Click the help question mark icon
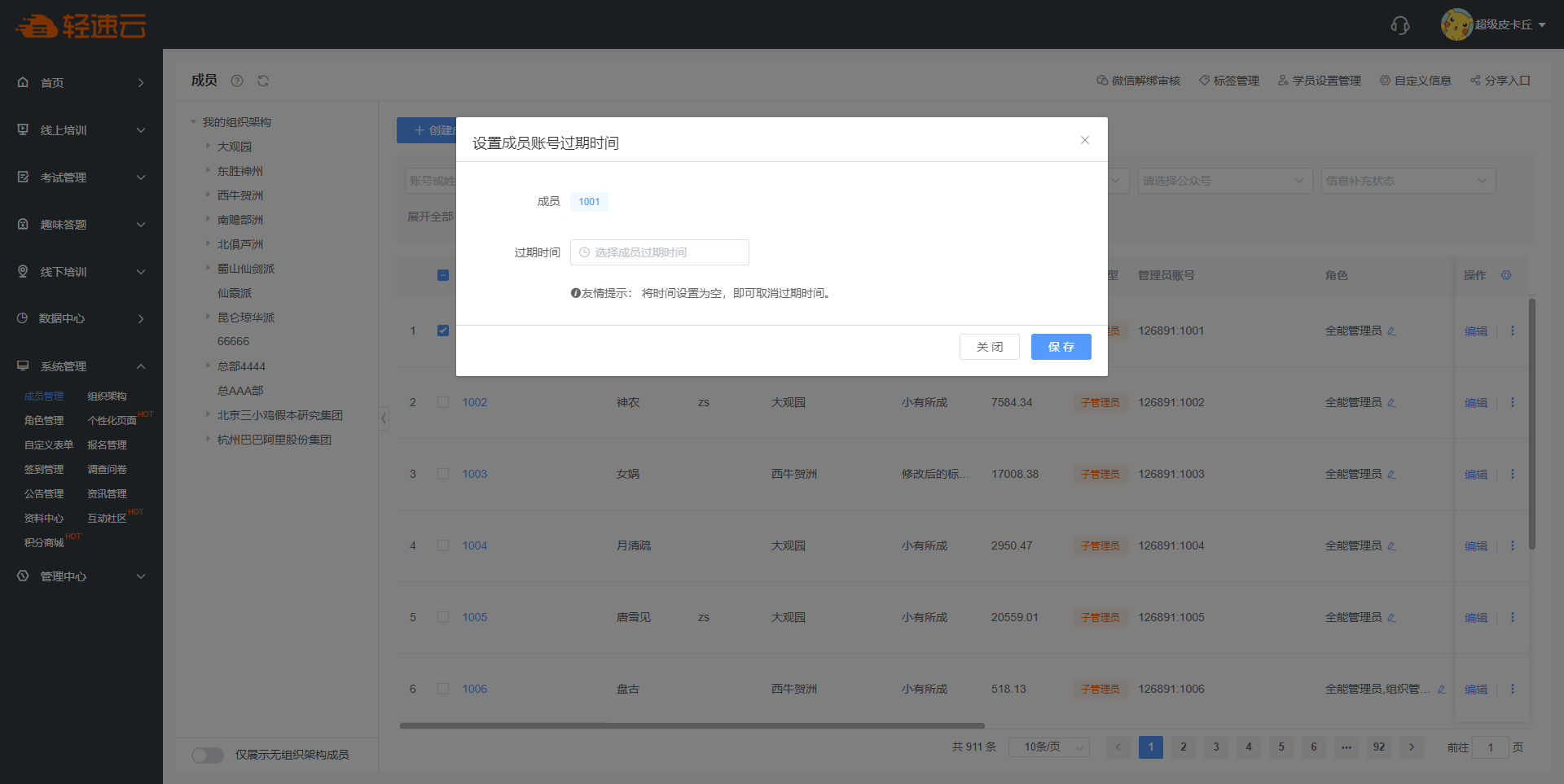Viewport: 1564px width, 784px height. 237,81
